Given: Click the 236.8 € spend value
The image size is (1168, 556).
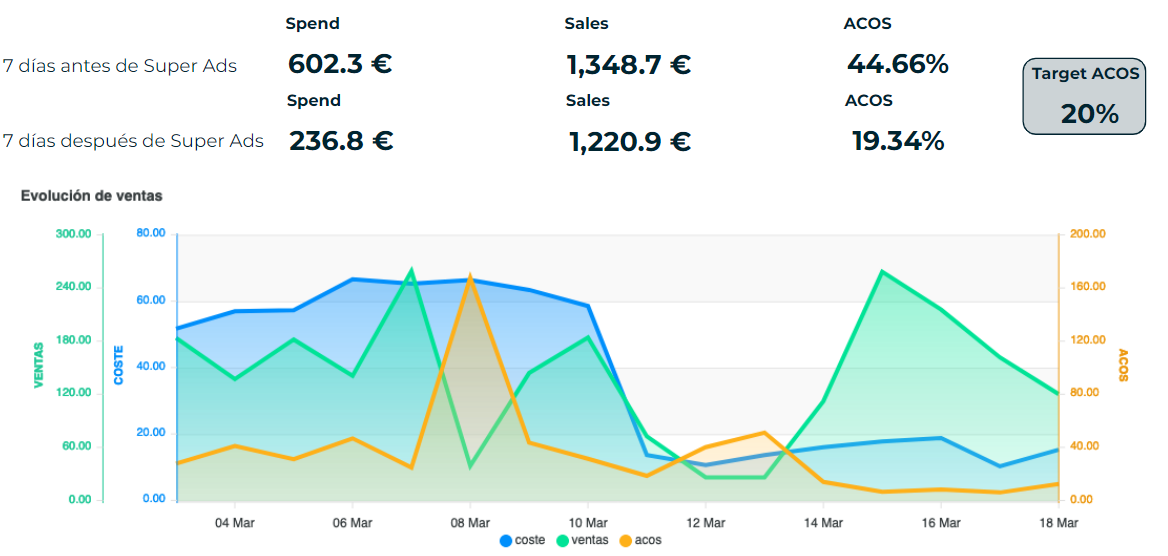Looking at the screenshot, I should click(x=340, y=141).
